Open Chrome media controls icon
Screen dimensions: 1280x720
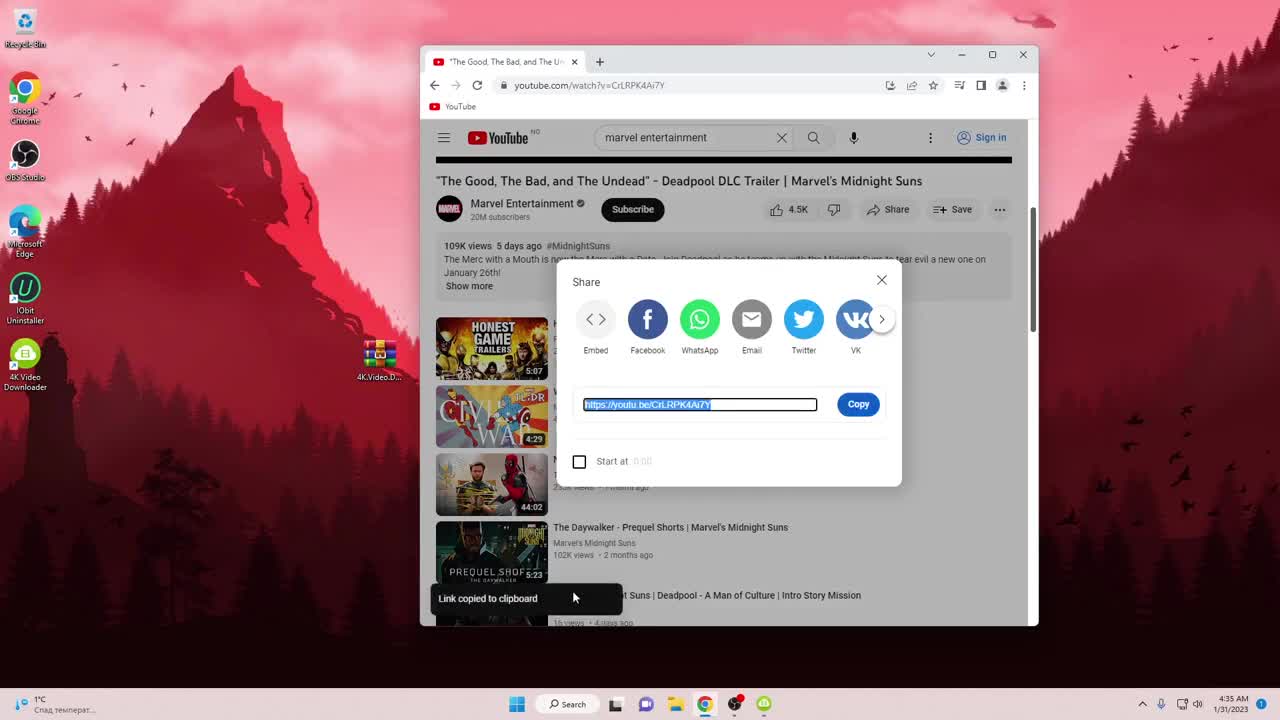click(960, 85)
